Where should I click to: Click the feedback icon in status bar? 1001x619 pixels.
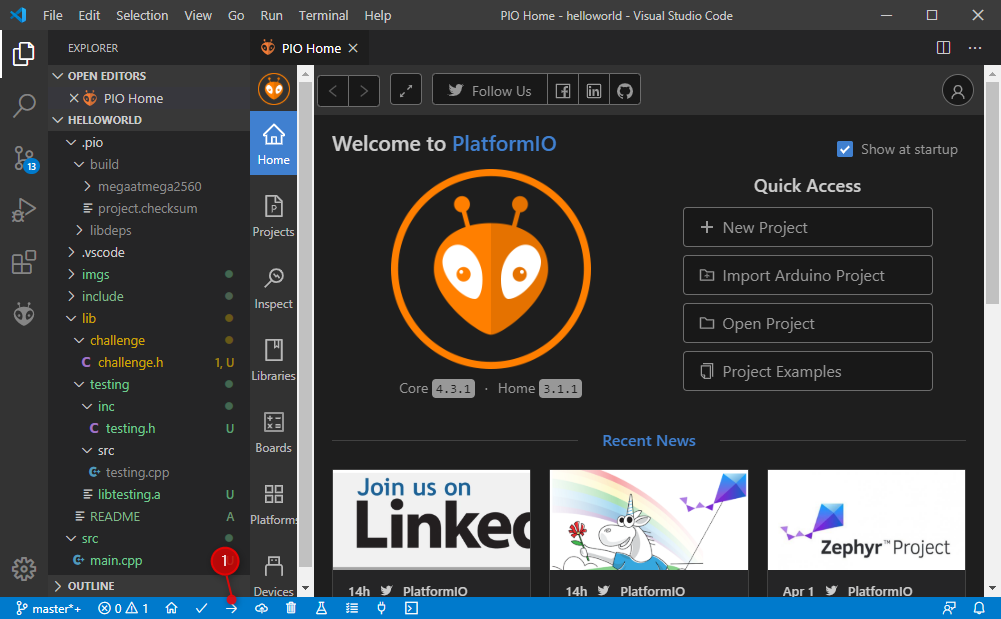(949, 608)
